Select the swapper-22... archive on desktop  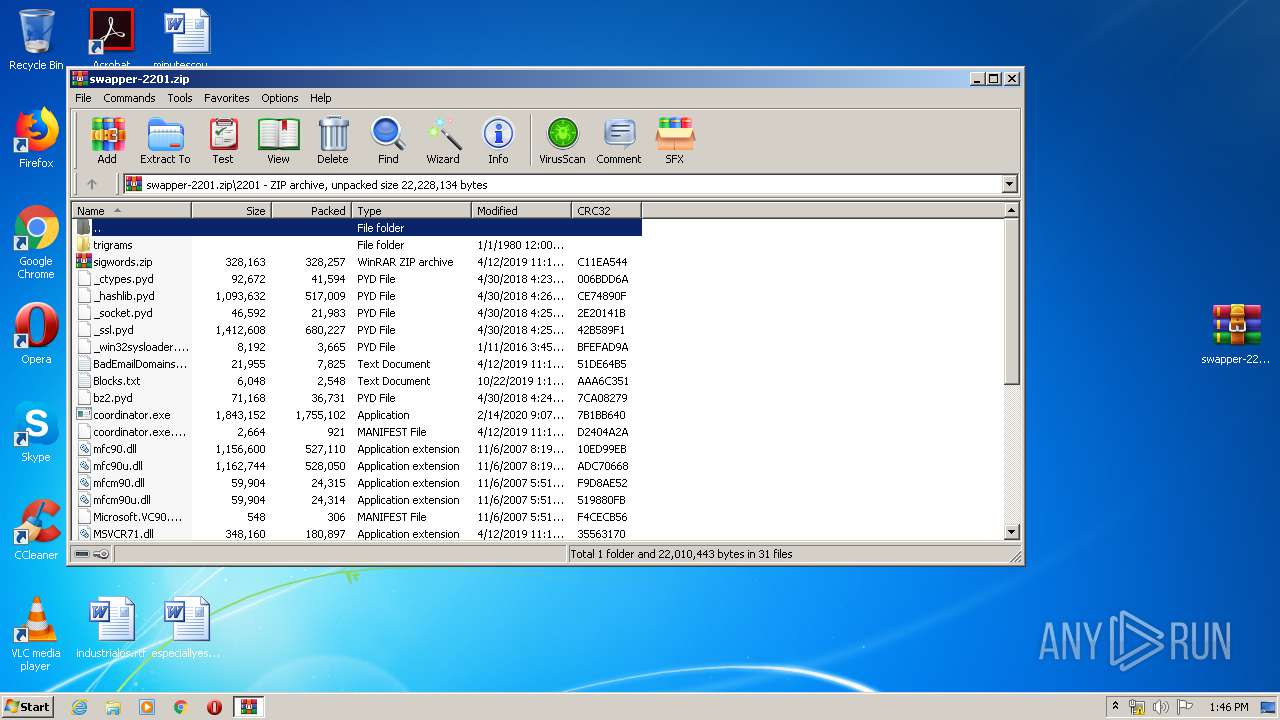pyautogui.click(x=1236, y=334)
